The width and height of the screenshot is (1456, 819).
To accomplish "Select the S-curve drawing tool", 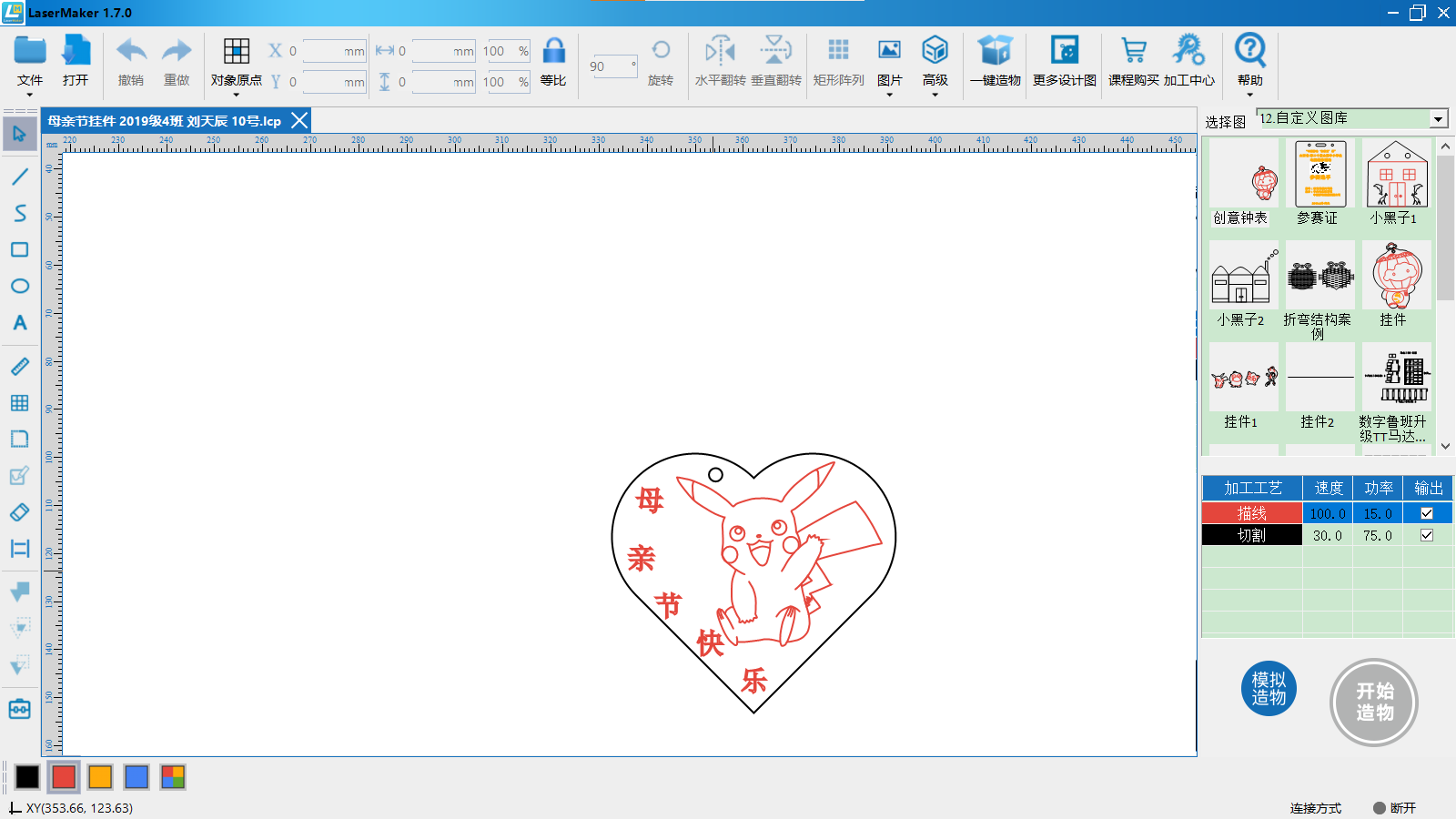I will pos(19,213).
